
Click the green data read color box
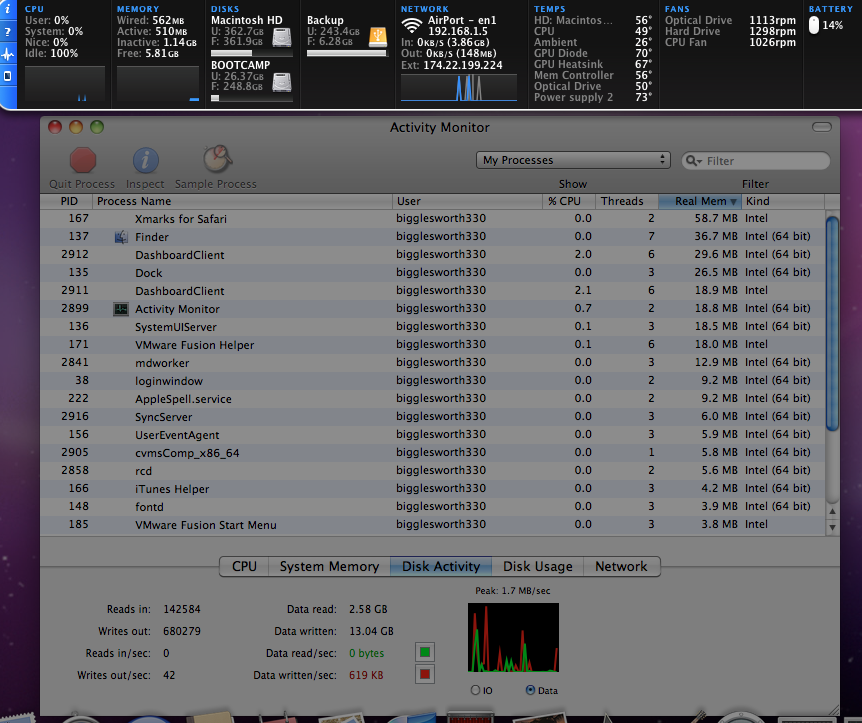pyautogui.click(x=424, y=653)
